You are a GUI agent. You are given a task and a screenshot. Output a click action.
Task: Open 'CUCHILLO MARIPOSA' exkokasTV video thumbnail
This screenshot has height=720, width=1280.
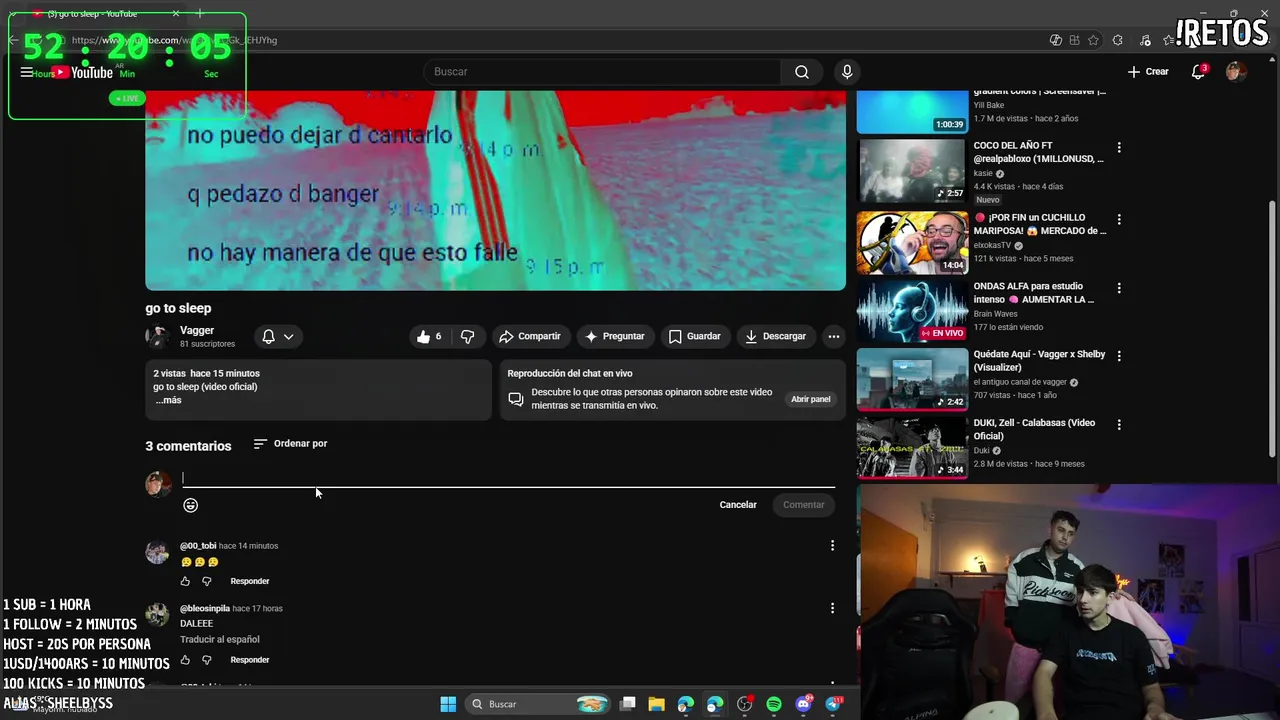click(912, 242)
